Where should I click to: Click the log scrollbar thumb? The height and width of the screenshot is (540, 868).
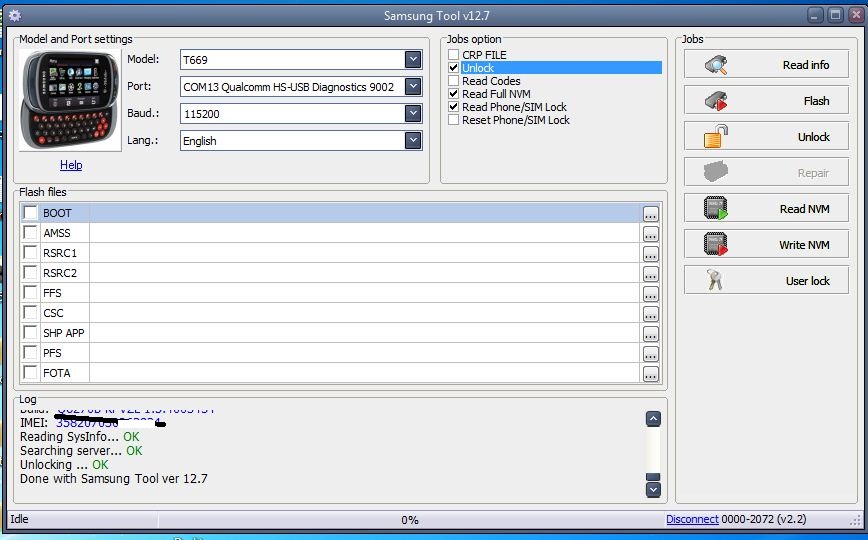pyautogui.click(x=653, y=477)
